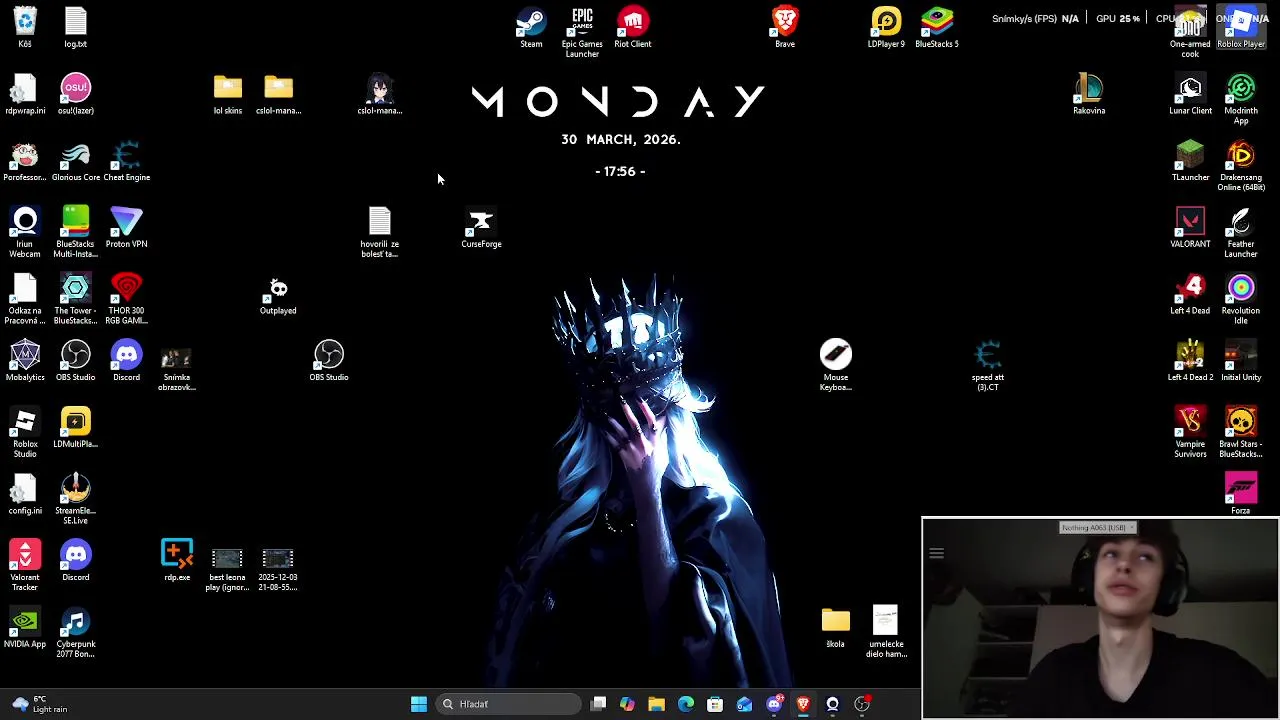Viewport: 1280px width, 720px height.
Task: Select the LDMultiPlayer desktop icon
Action: [76, 428]
